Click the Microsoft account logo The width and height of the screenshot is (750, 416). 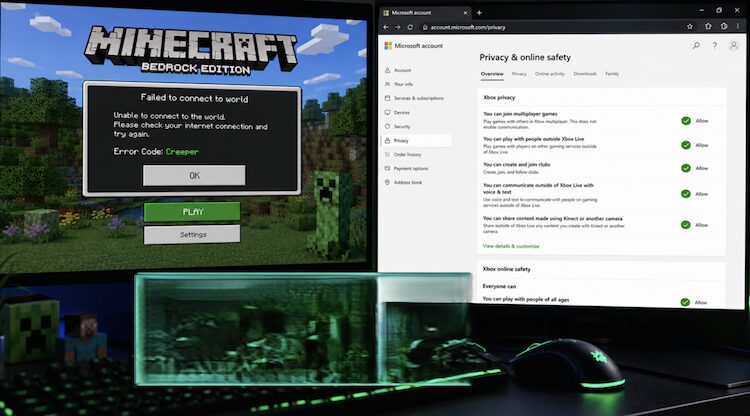(x=414, y=46)
